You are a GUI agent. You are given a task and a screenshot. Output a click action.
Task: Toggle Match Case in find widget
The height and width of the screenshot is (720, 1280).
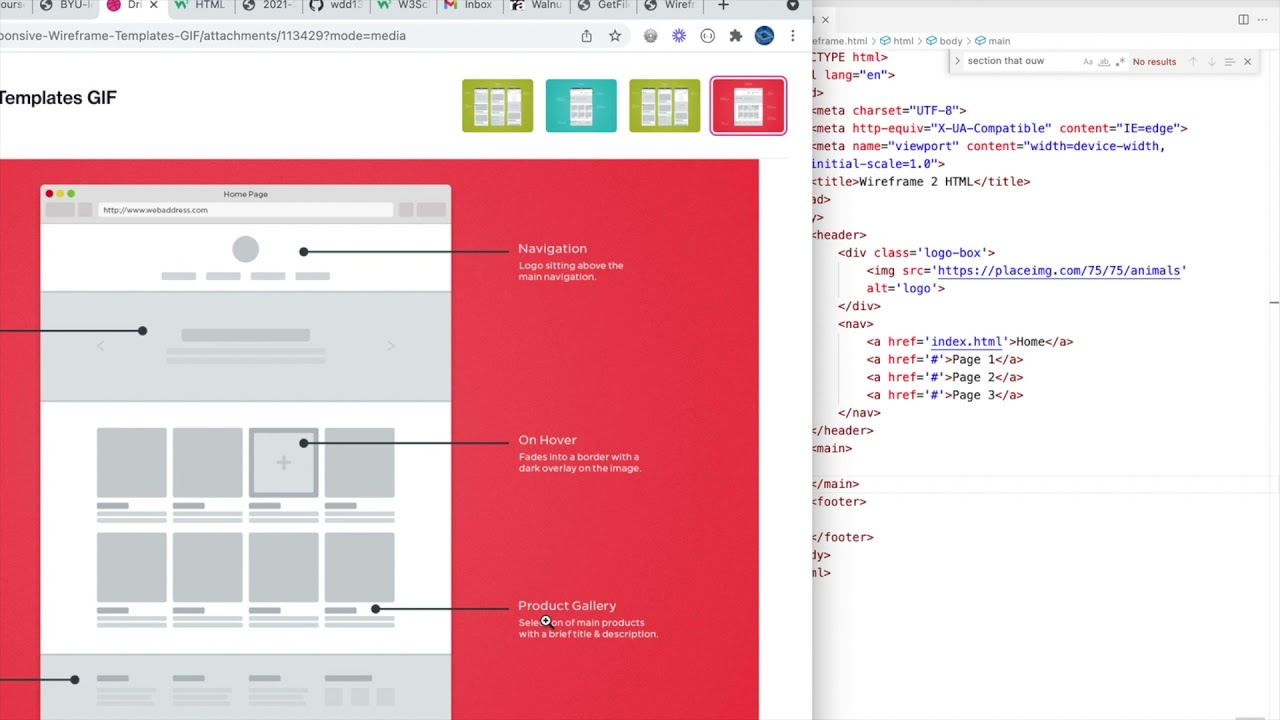pyautogui.click(x=1088, y=62)
